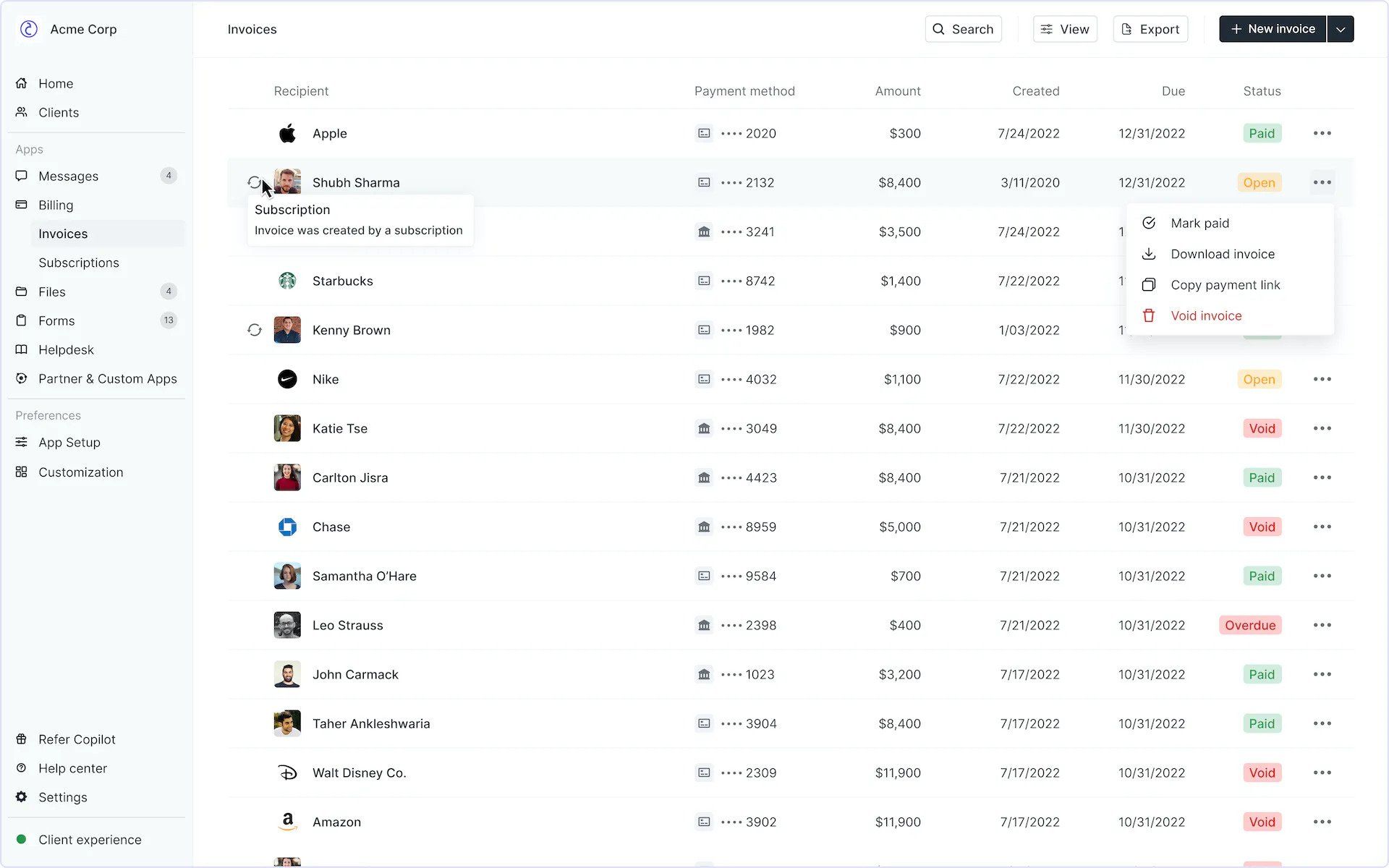Click the three-dot menu for Nike invoice

pos(1322,379)
